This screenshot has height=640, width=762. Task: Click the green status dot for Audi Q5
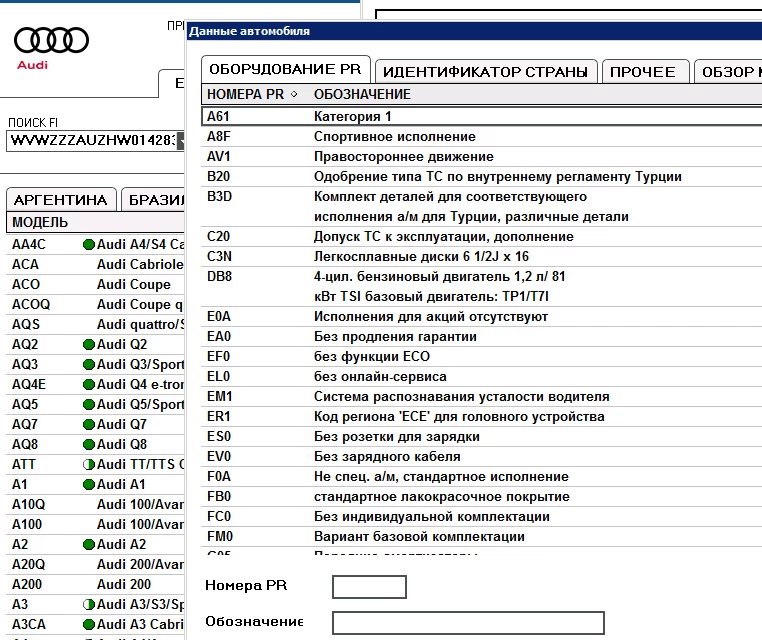(88, 404)
